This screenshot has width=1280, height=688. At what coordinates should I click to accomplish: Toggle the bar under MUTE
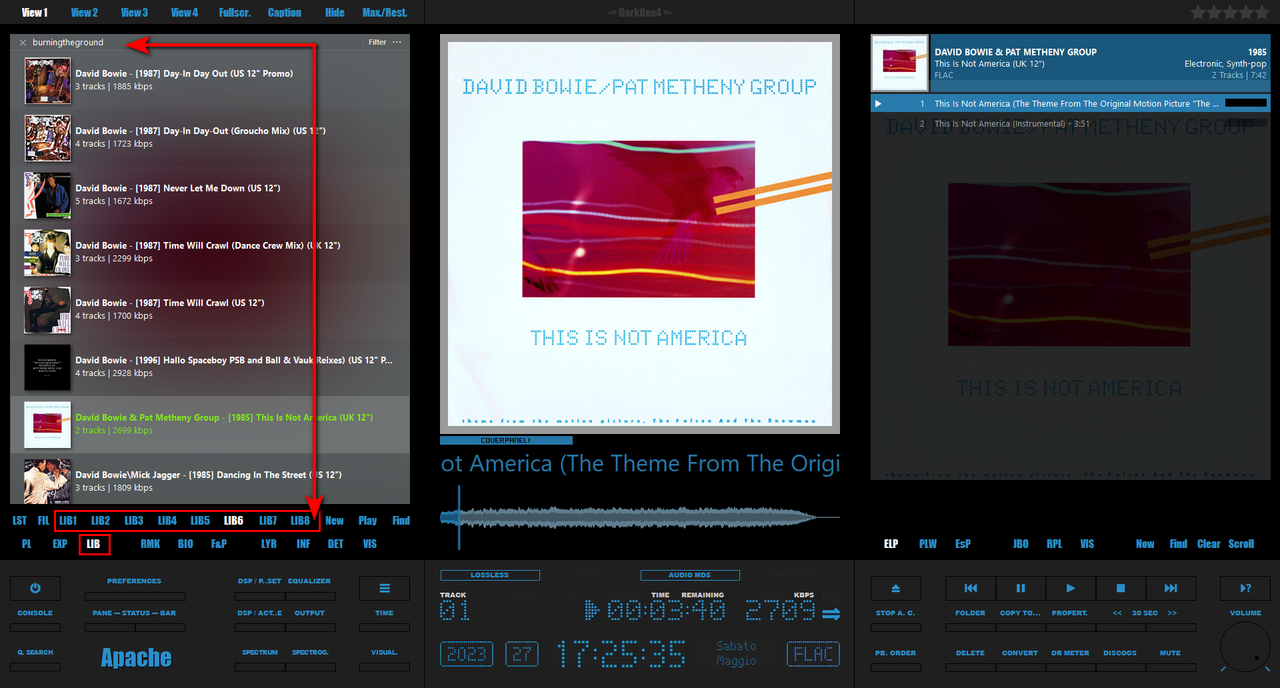coord(1170,667)
